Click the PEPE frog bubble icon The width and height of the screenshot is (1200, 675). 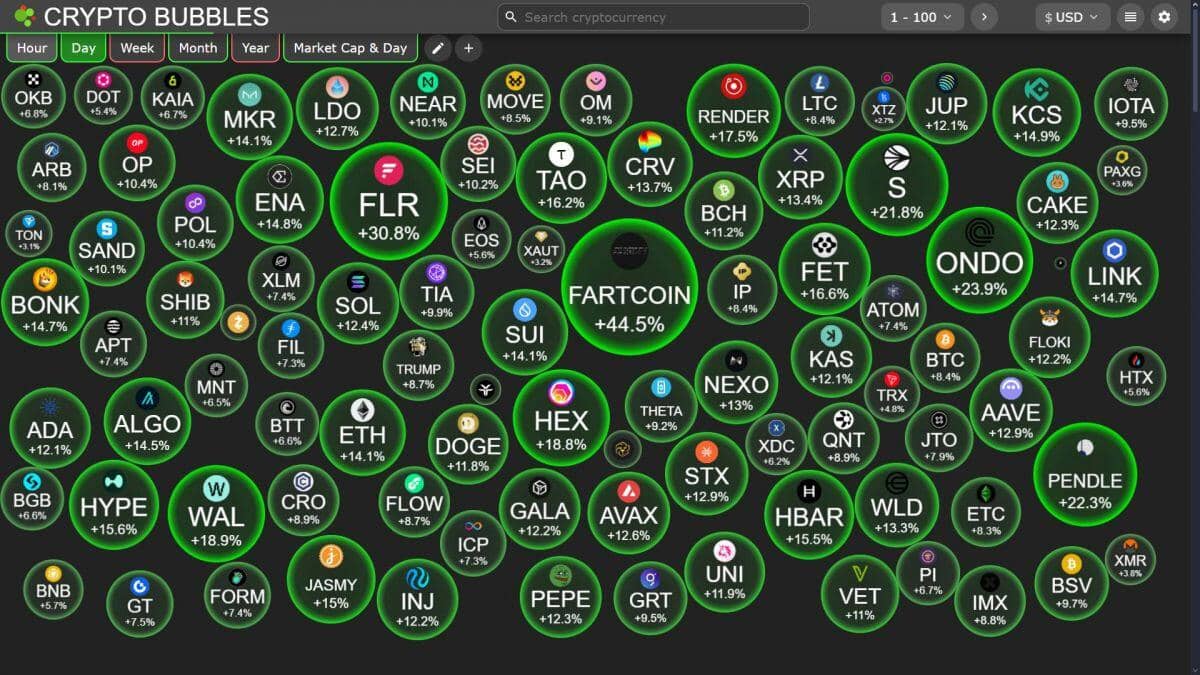pos(560,574)
